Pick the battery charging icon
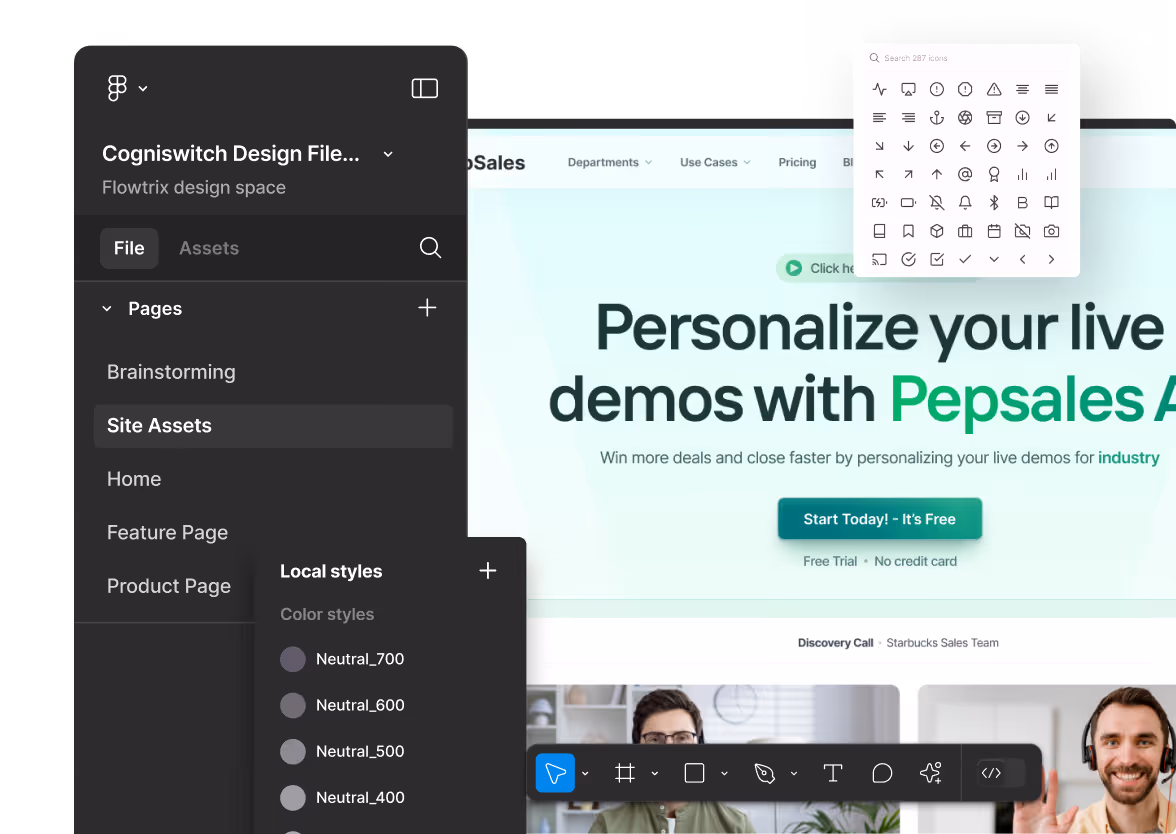This screenshot has height=834, width=1176. 880,202
